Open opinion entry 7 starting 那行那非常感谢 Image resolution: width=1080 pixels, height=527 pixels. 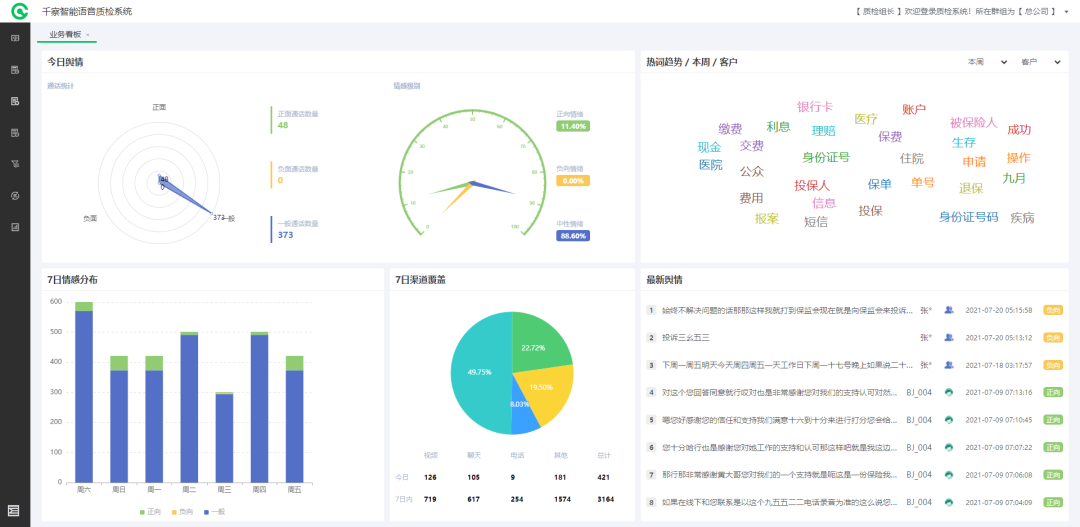[780, 475]
